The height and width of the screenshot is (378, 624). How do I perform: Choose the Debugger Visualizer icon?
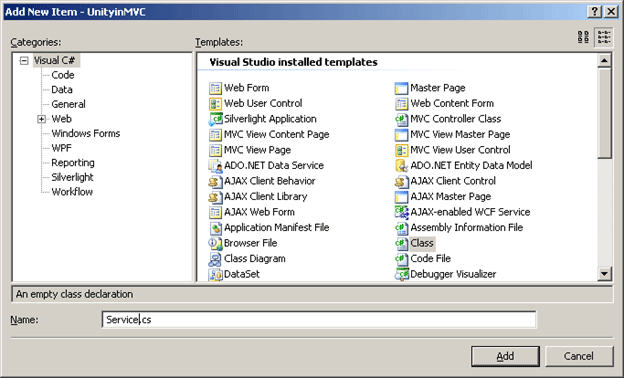pyautogui.click(x=402, y=274)
